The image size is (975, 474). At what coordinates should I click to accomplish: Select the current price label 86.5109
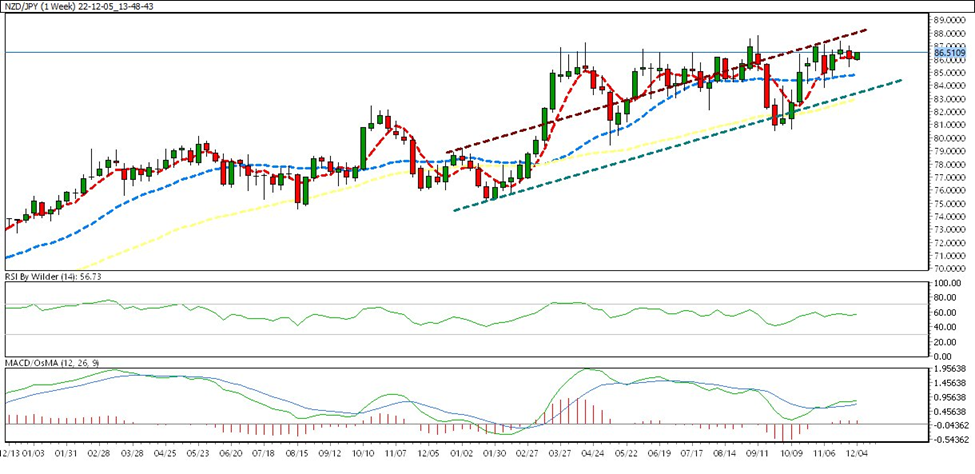(947, 52)
